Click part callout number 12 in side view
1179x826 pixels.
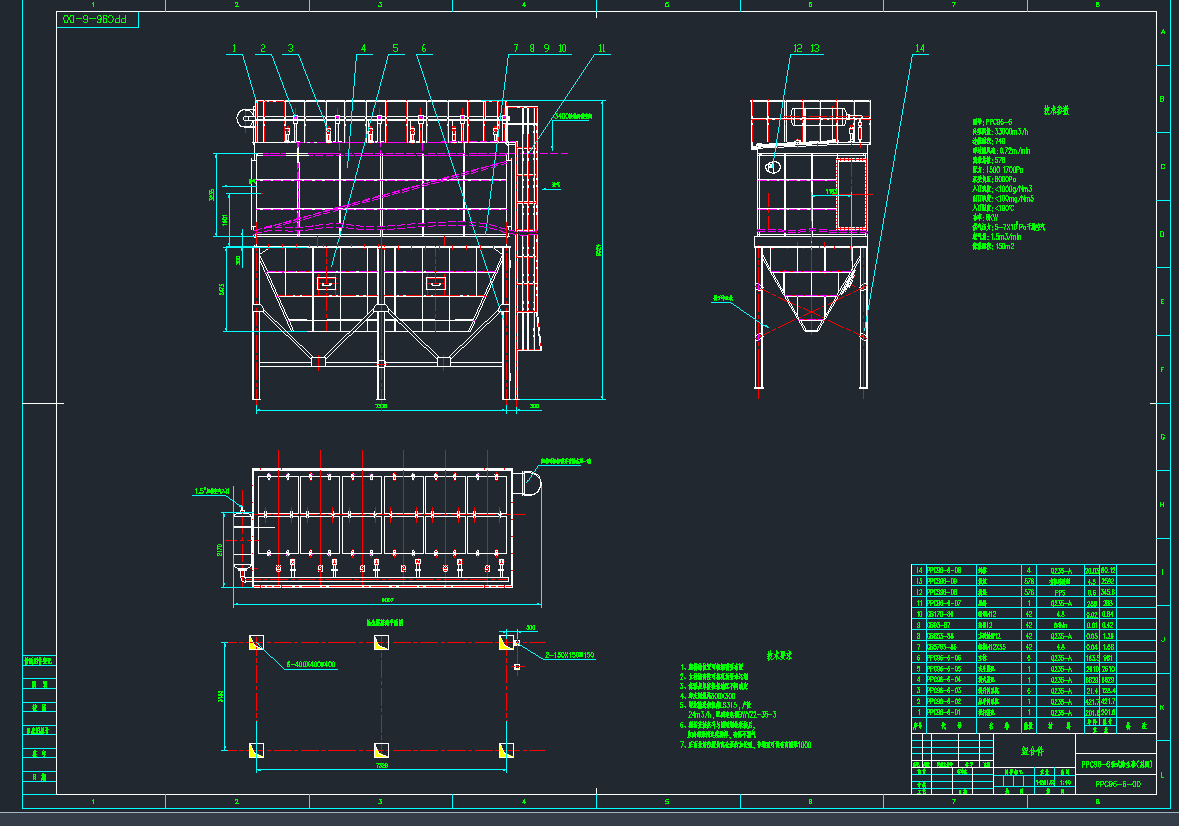point(798,48)
